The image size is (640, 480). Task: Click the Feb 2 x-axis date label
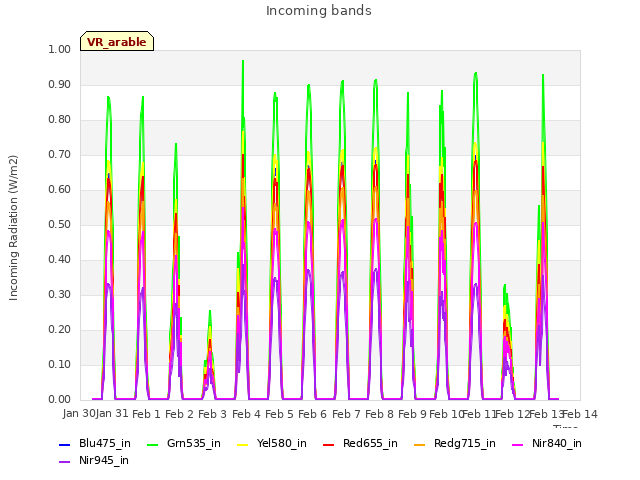[x=179, y=414]
